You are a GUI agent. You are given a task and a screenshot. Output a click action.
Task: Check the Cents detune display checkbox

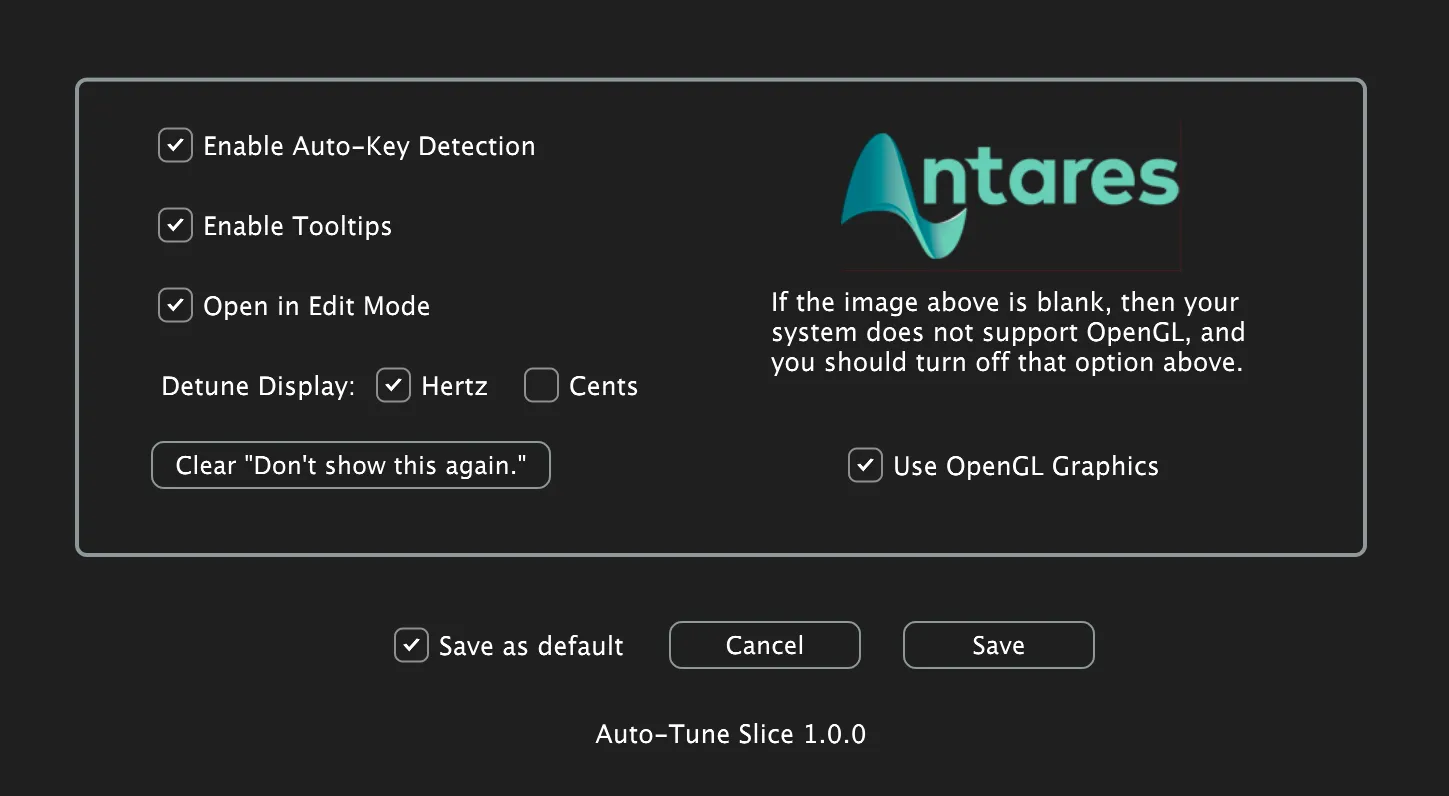click(x=541, y=385)
